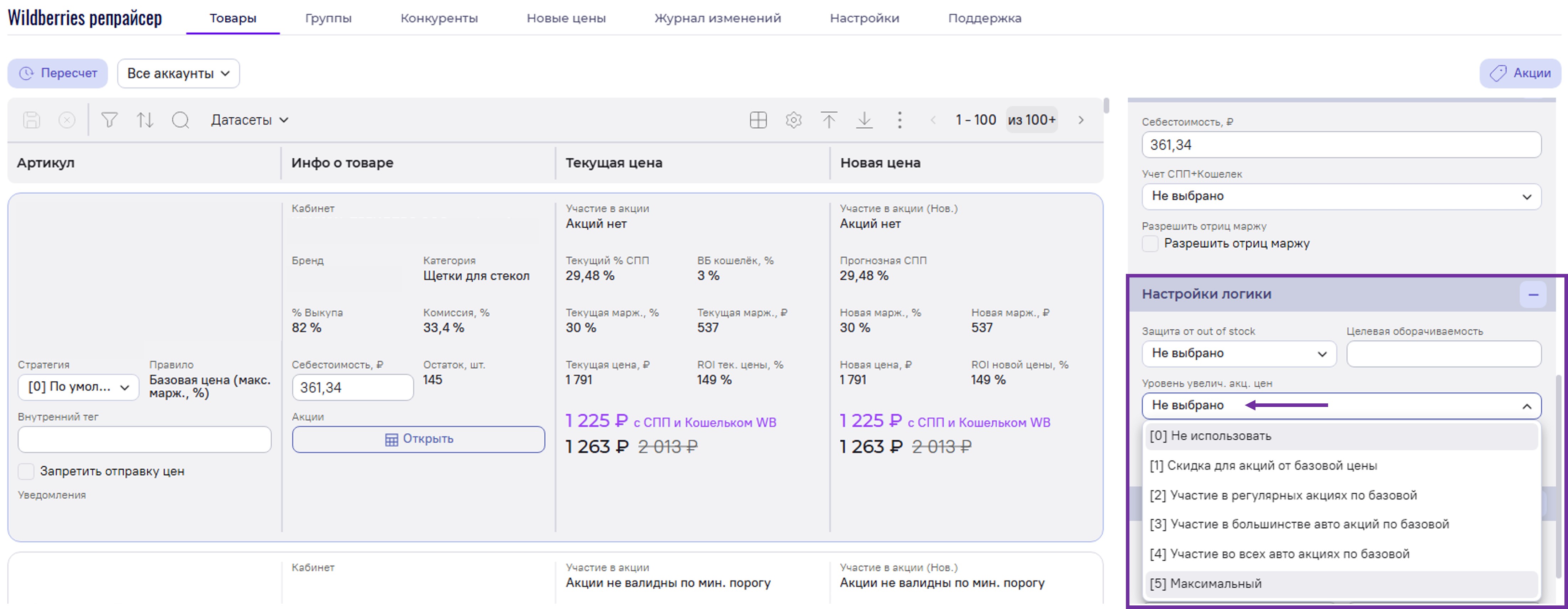This screenshot has width=1568, height=609.
Task: Check Запретить отправку цен checkbox
Action: (26, 471)
